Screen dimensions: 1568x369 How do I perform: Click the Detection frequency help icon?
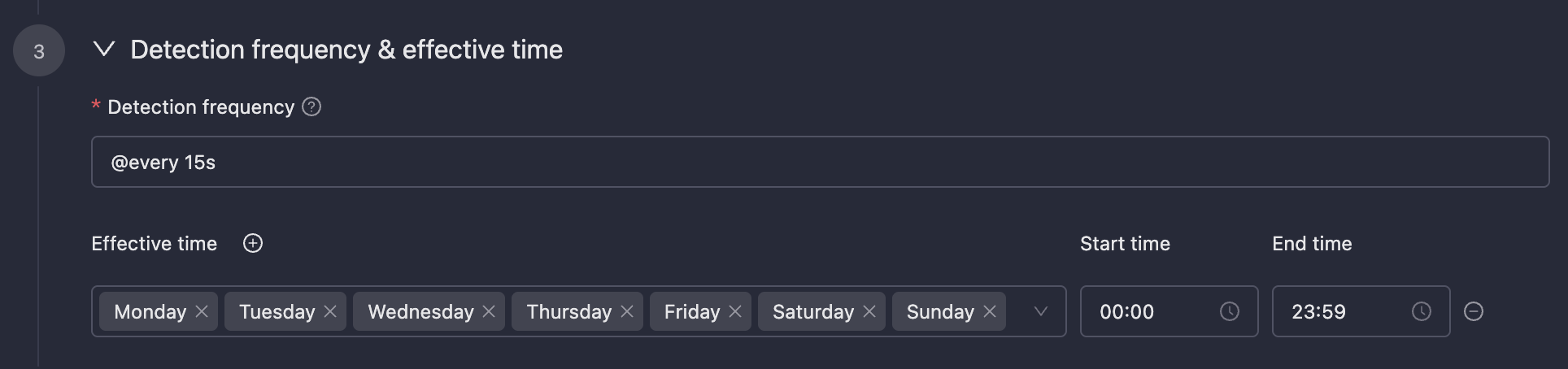311,107
